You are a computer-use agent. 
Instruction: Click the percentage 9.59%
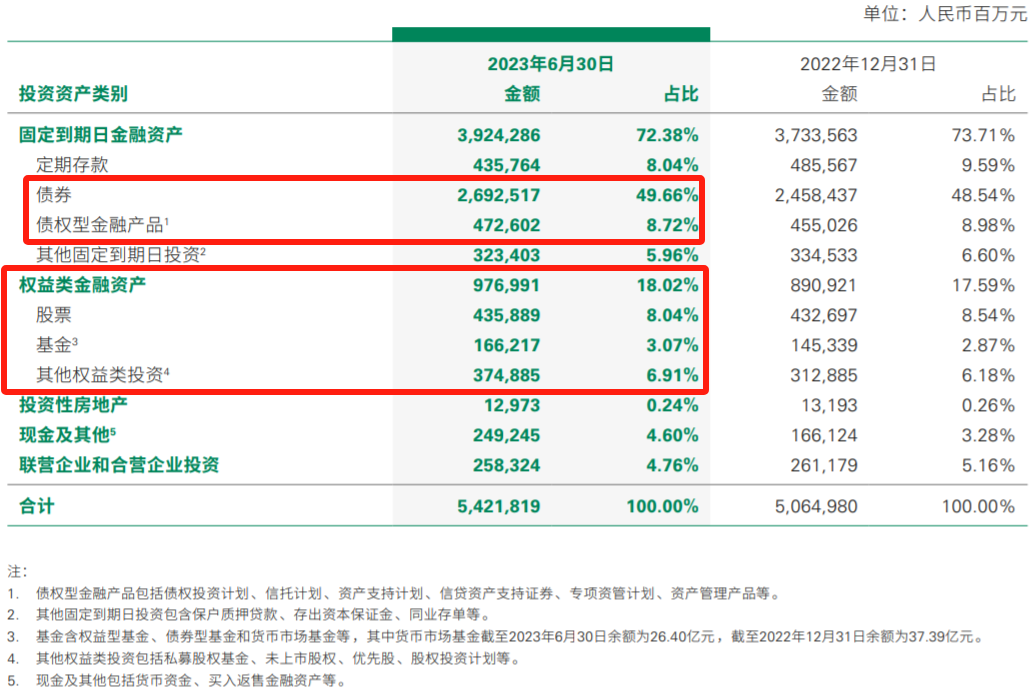[x=988, y=166]
